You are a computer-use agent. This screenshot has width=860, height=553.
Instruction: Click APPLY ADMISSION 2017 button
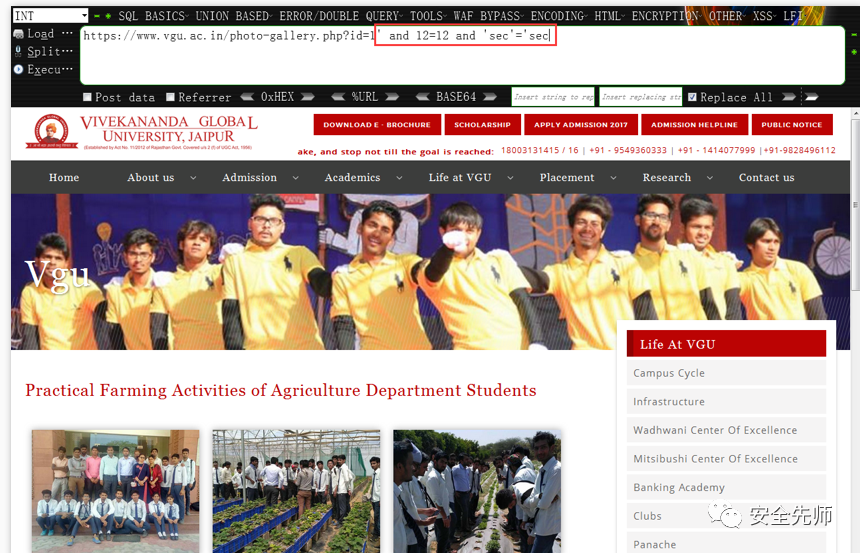click(581, 125)
